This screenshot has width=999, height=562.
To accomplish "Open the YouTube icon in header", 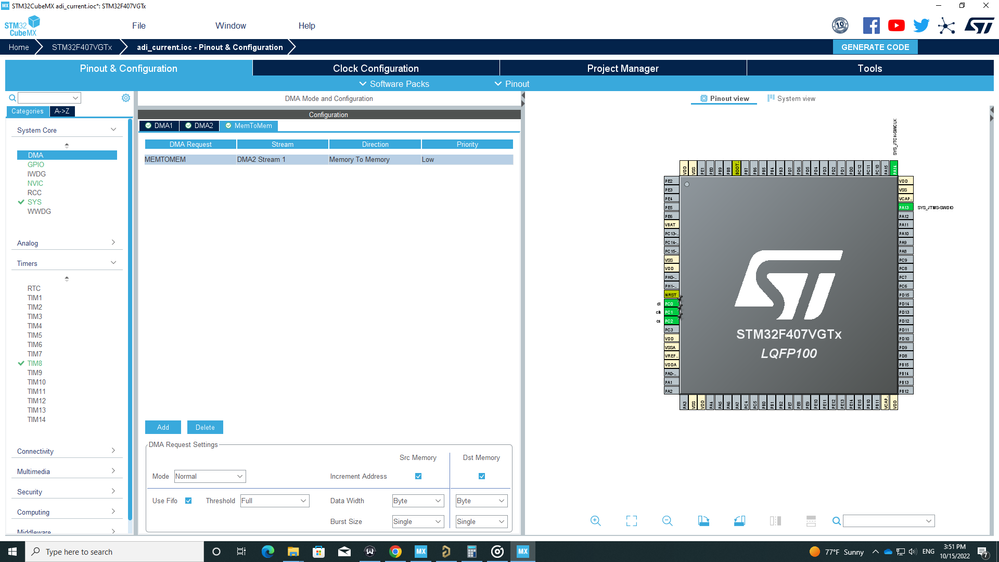I will tap(896, 25).
